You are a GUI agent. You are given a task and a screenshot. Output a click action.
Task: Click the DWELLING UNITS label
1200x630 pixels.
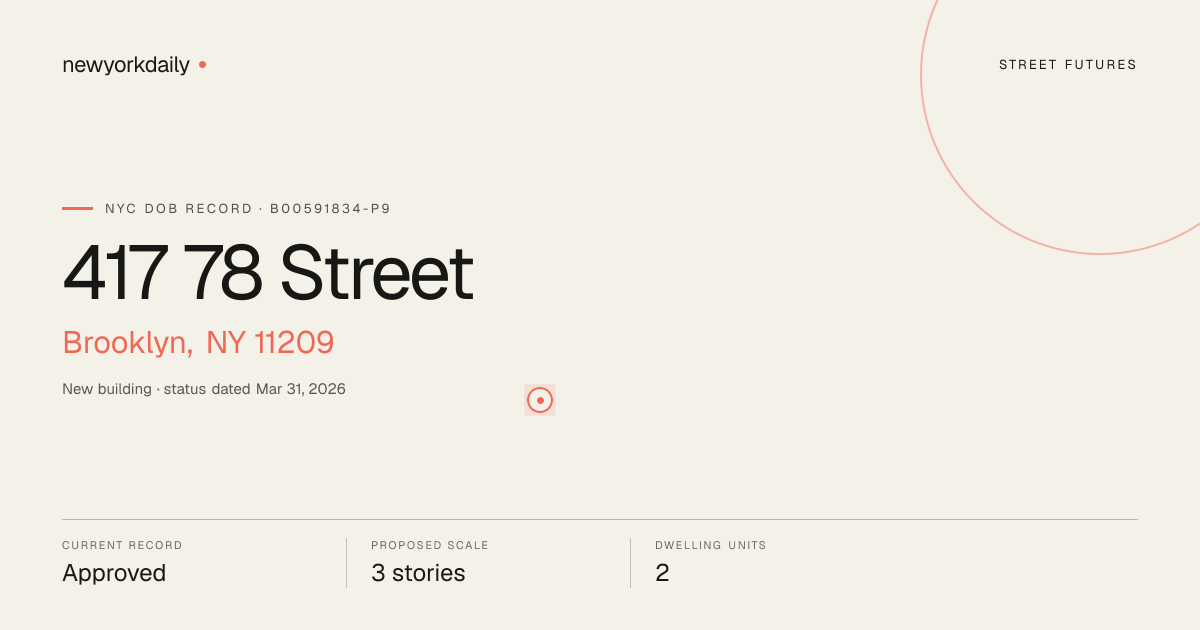point(711,546)
